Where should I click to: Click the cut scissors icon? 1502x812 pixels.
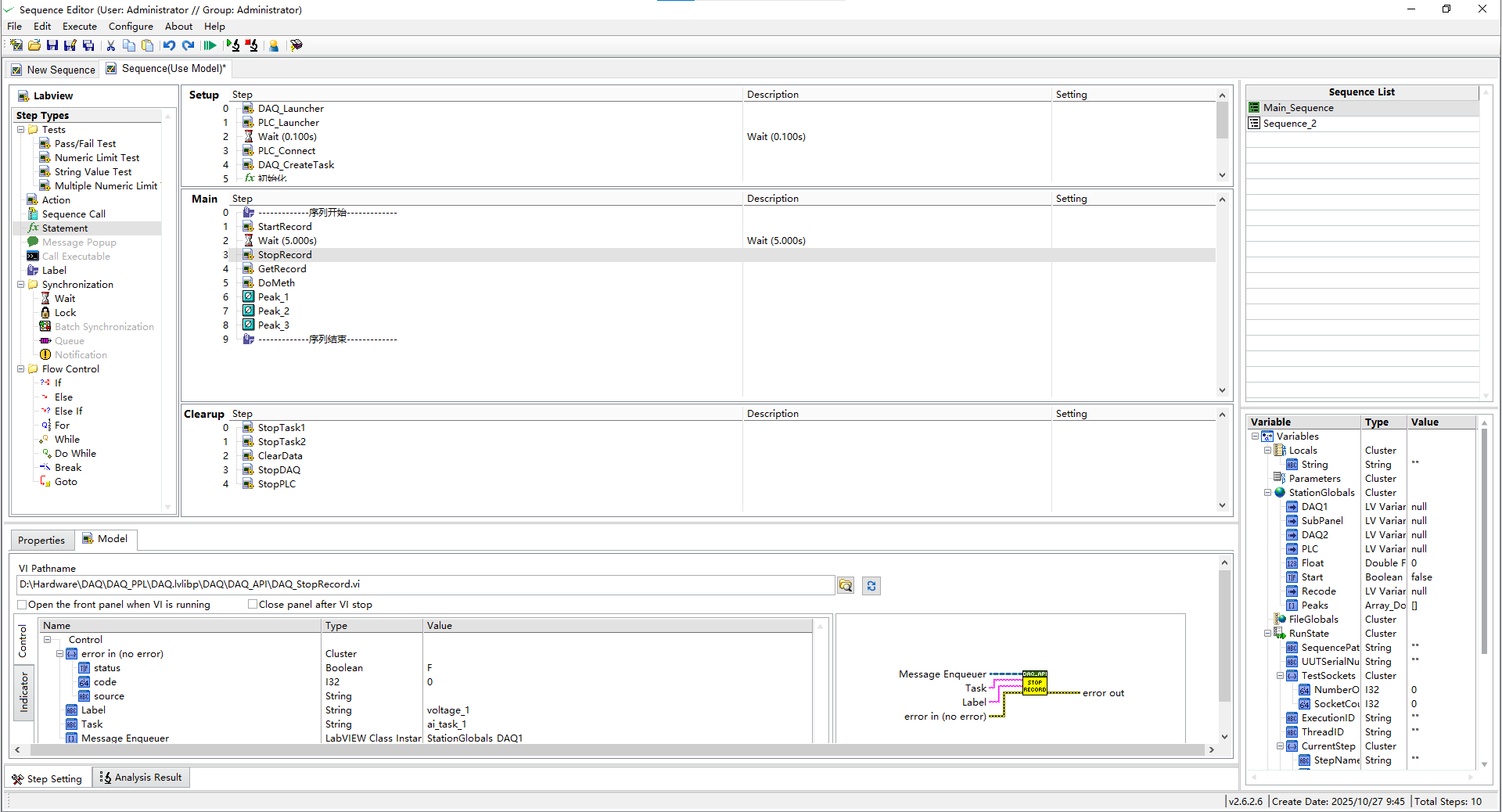click(111, 45)
